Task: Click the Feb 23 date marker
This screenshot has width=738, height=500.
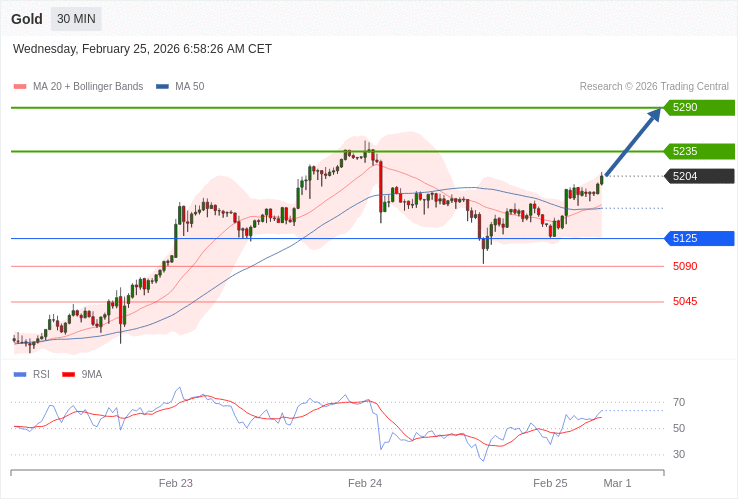Action: [176, 483]
